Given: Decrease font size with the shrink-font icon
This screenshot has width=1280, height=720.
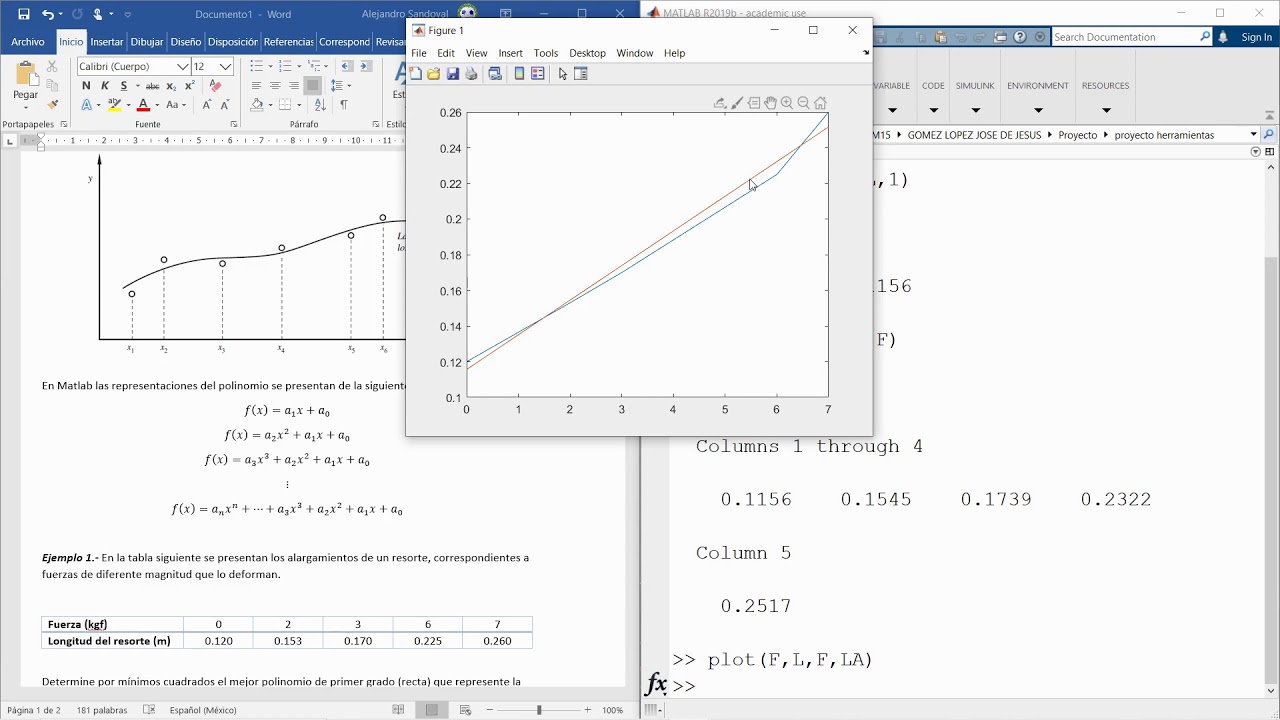Looking at the screenshot, I should coord(224,104).
